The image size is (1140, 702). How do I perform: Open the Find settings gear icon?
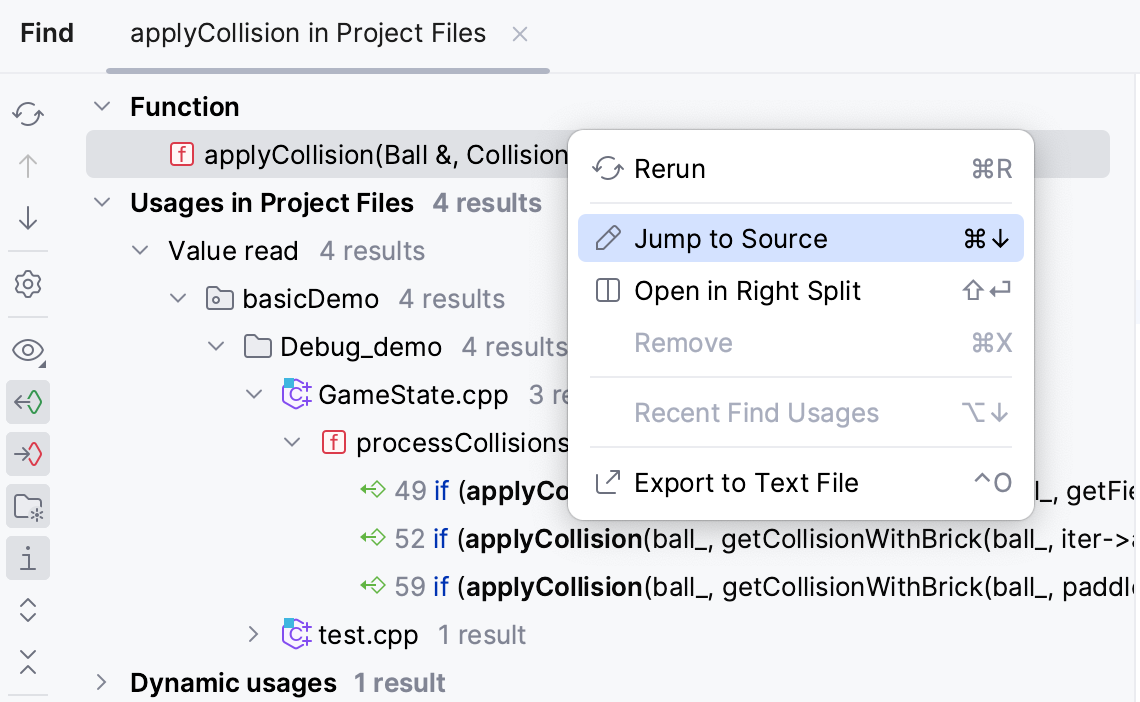[28, 285]
